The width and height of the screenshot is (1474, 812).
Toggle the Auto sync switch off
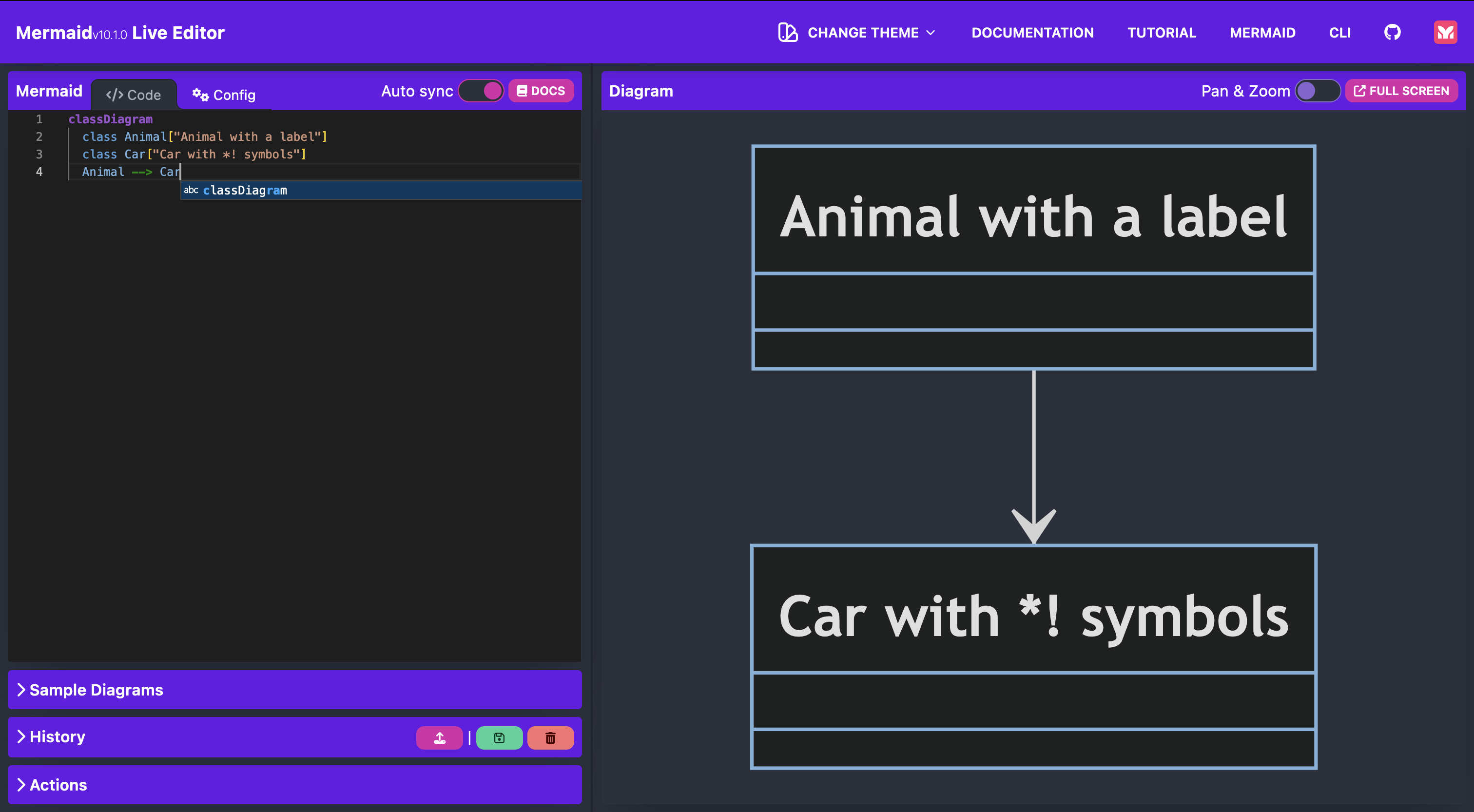pyautogui.click(x=481, y=91)
